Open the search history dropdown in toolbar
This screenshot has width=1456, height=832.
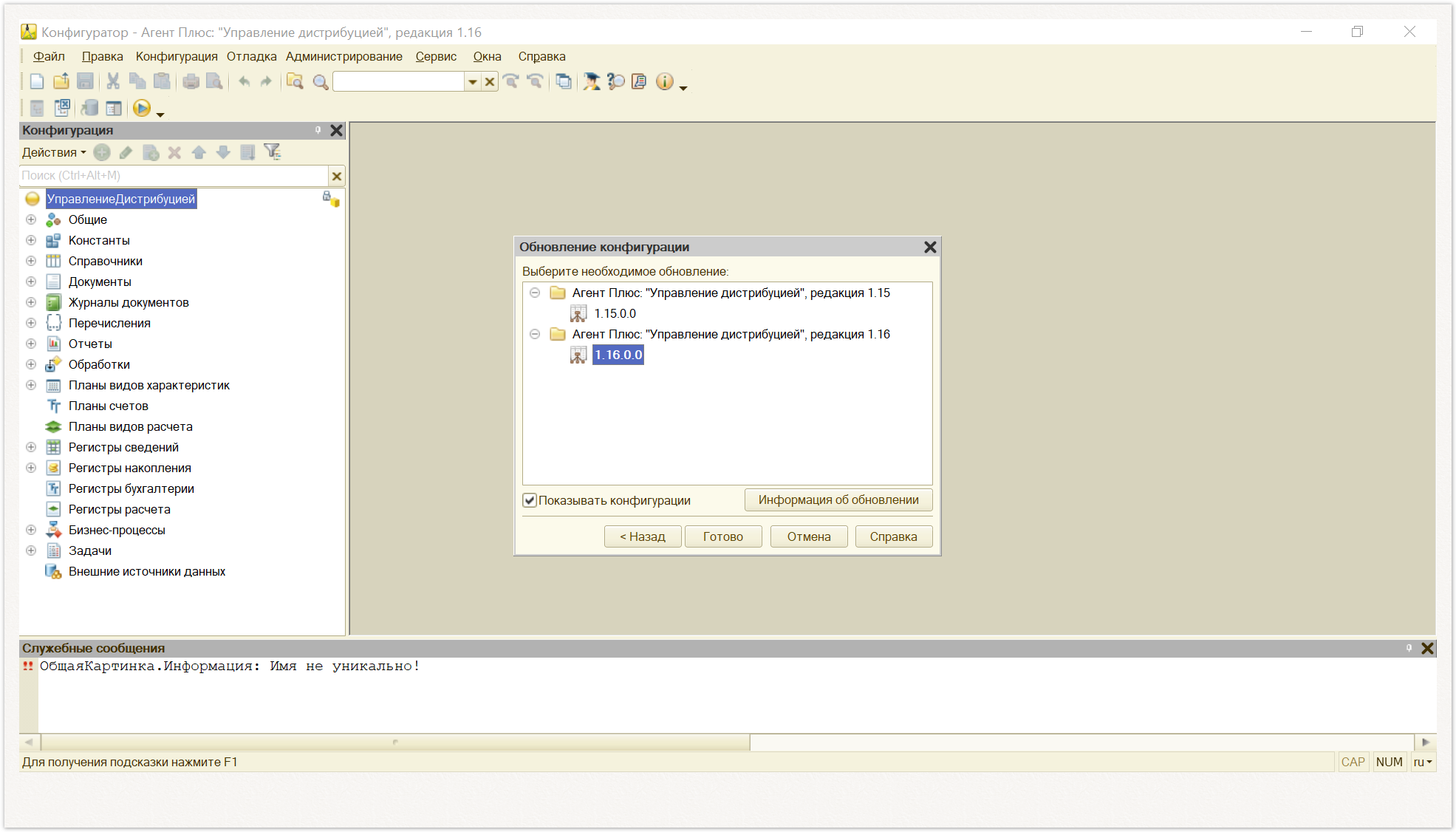[472, 82]
